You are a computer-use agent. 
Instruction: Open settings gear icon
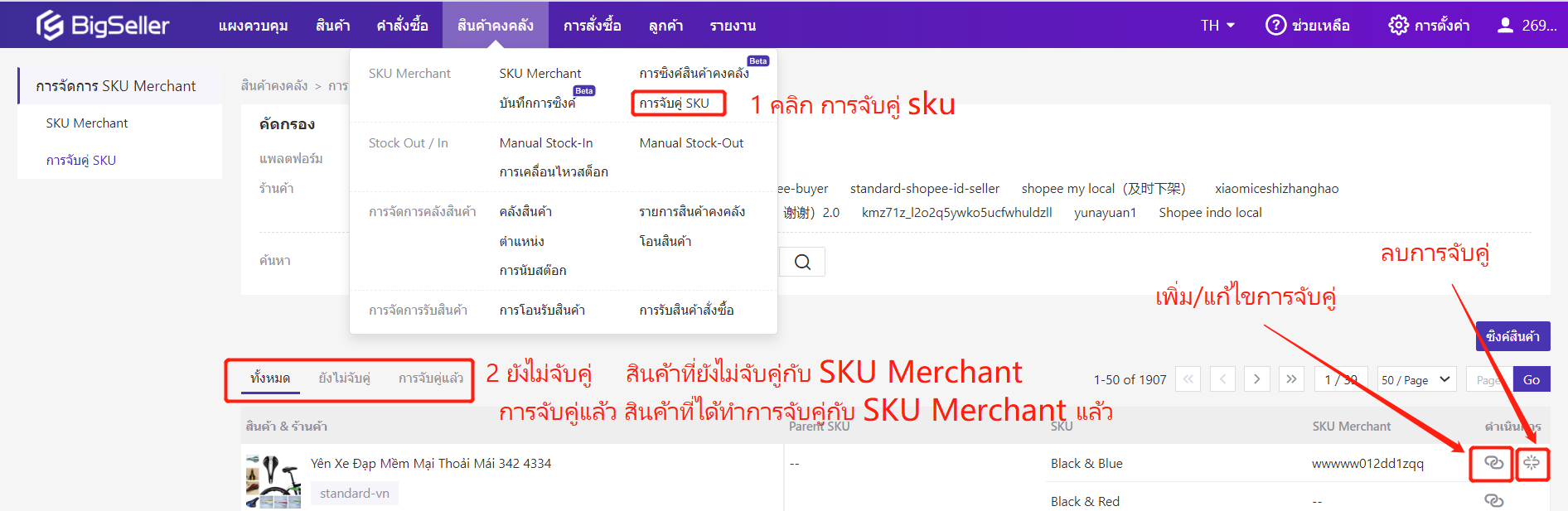tap(1398, 25)
